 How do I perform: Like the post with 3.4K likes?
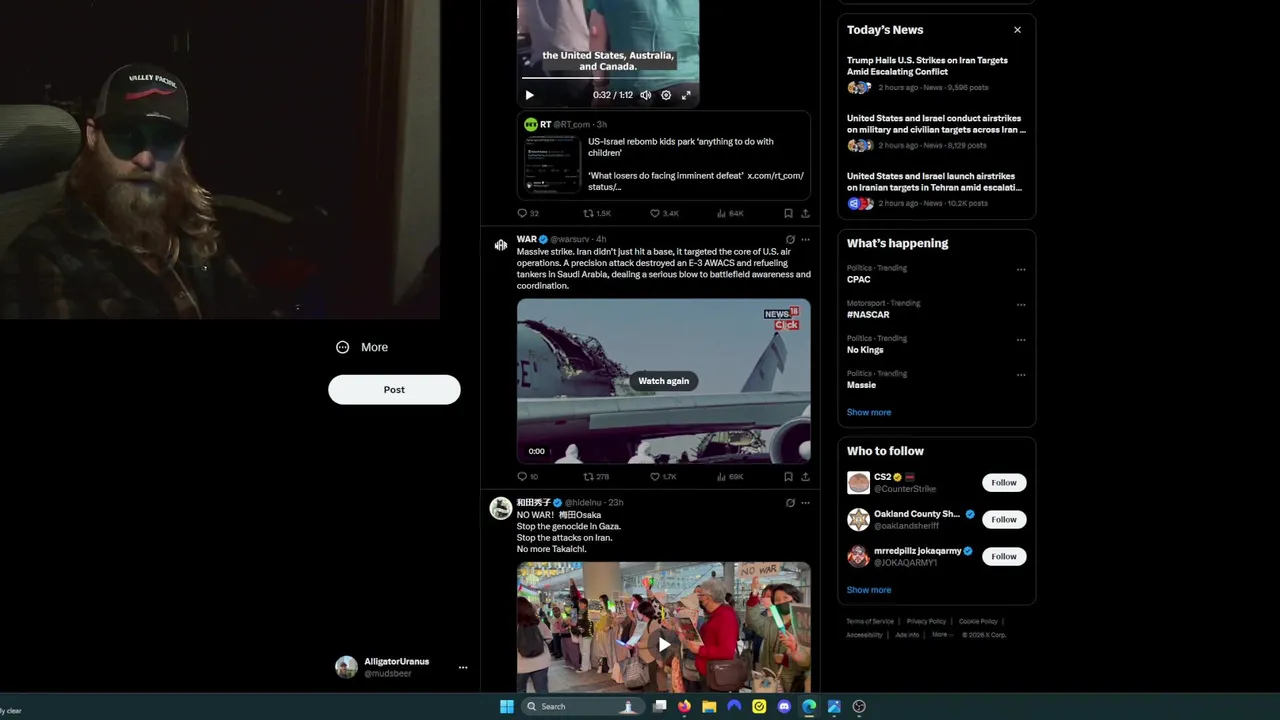(x=664, y=213)
